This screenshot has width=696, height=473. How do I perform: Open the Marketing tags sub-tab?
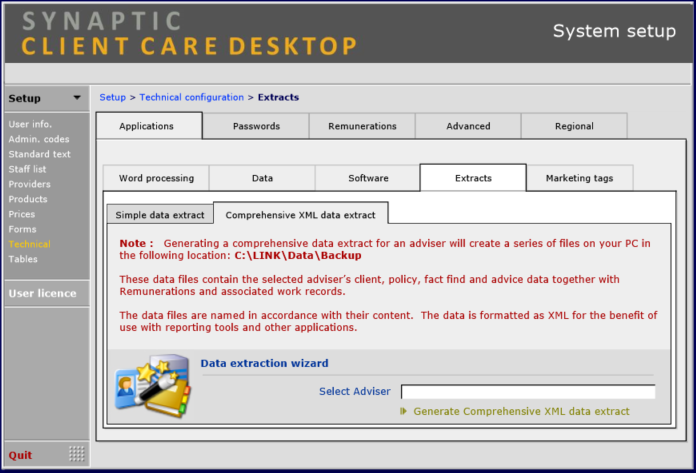click(x=579, y=178)
